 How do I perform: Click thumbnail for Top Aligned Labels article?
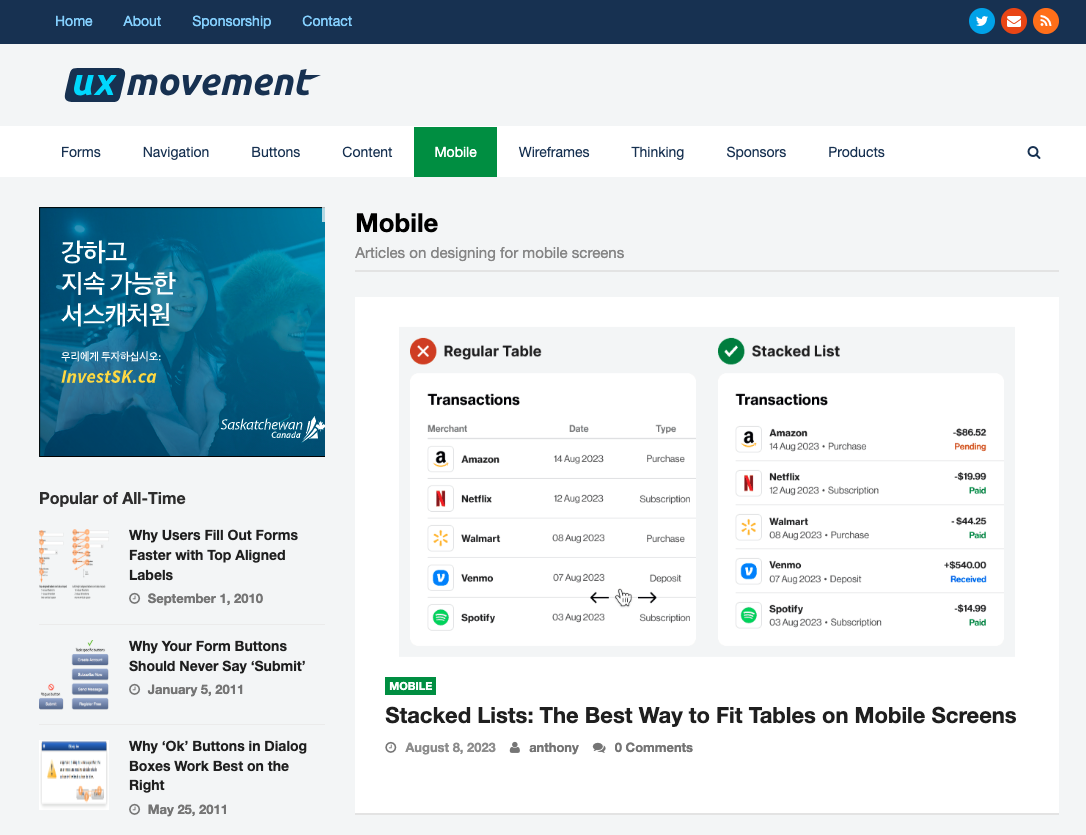pos(74,564)
